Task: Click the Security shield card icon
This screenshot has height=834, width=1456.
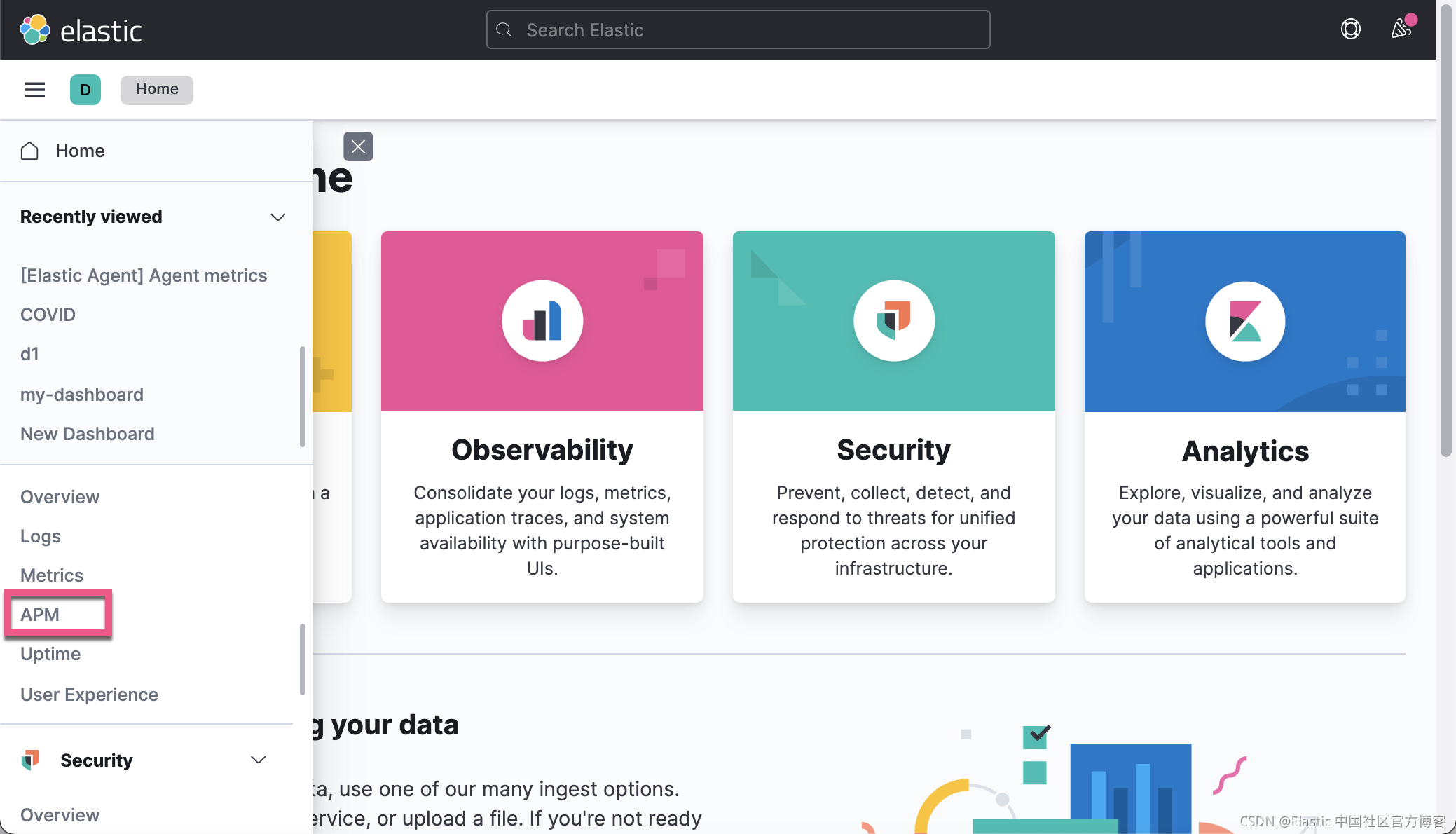Action: 893,321
